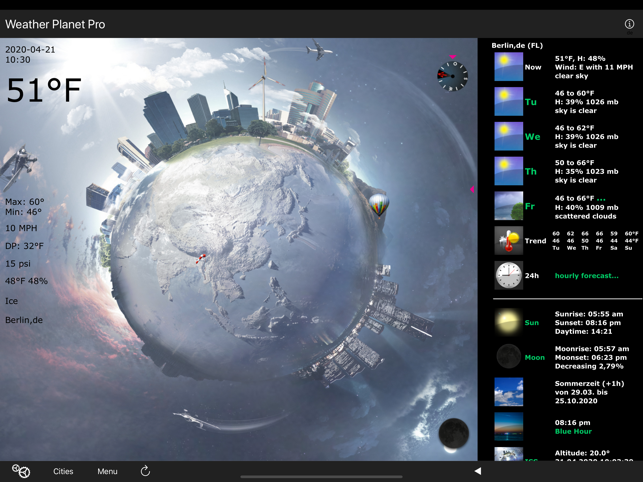Tap the Blue Hour thumbnail

(x=508, y=427)
